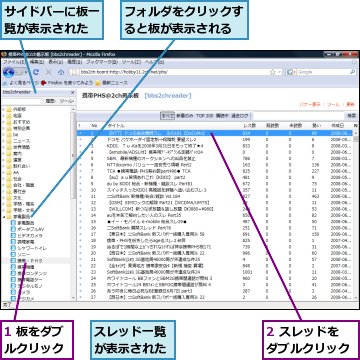
Task: Click the orange ツール link in the page
Action: 333,104
